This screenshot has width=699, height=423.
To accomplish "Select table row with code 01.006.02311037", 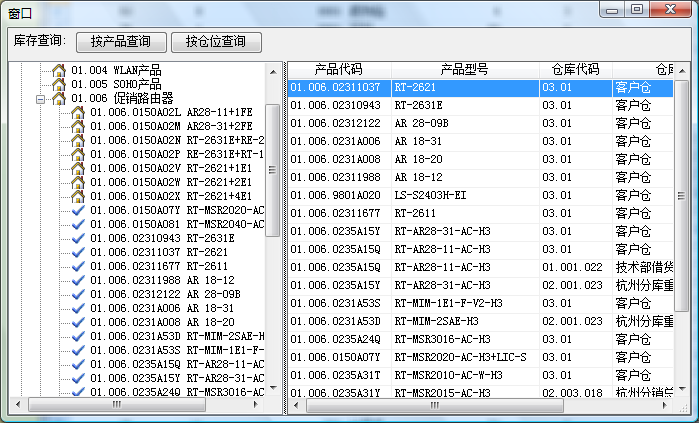I will (481, 87).
